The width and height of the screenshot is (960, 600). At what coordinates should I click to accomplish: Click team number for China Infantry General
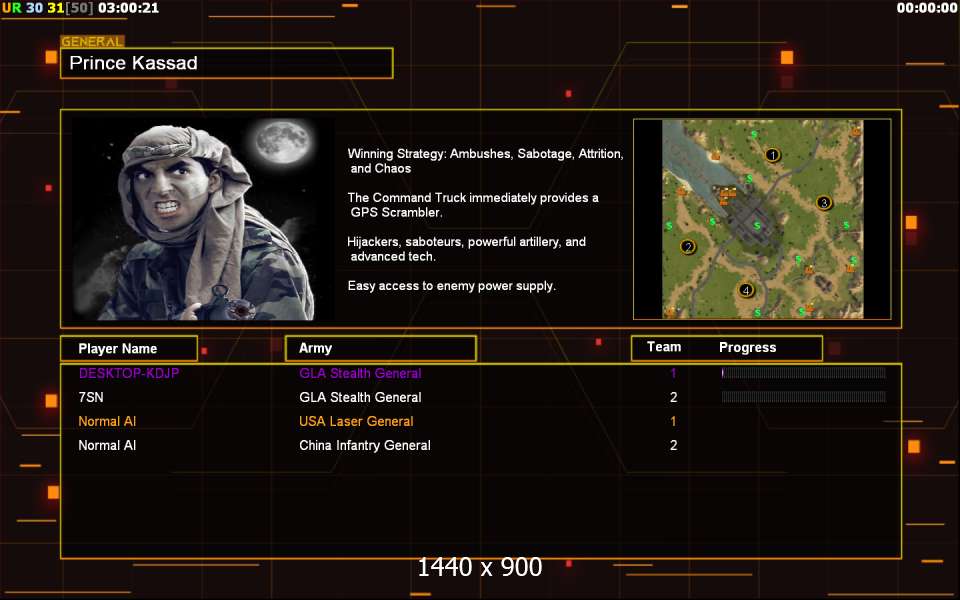(673, 445)
